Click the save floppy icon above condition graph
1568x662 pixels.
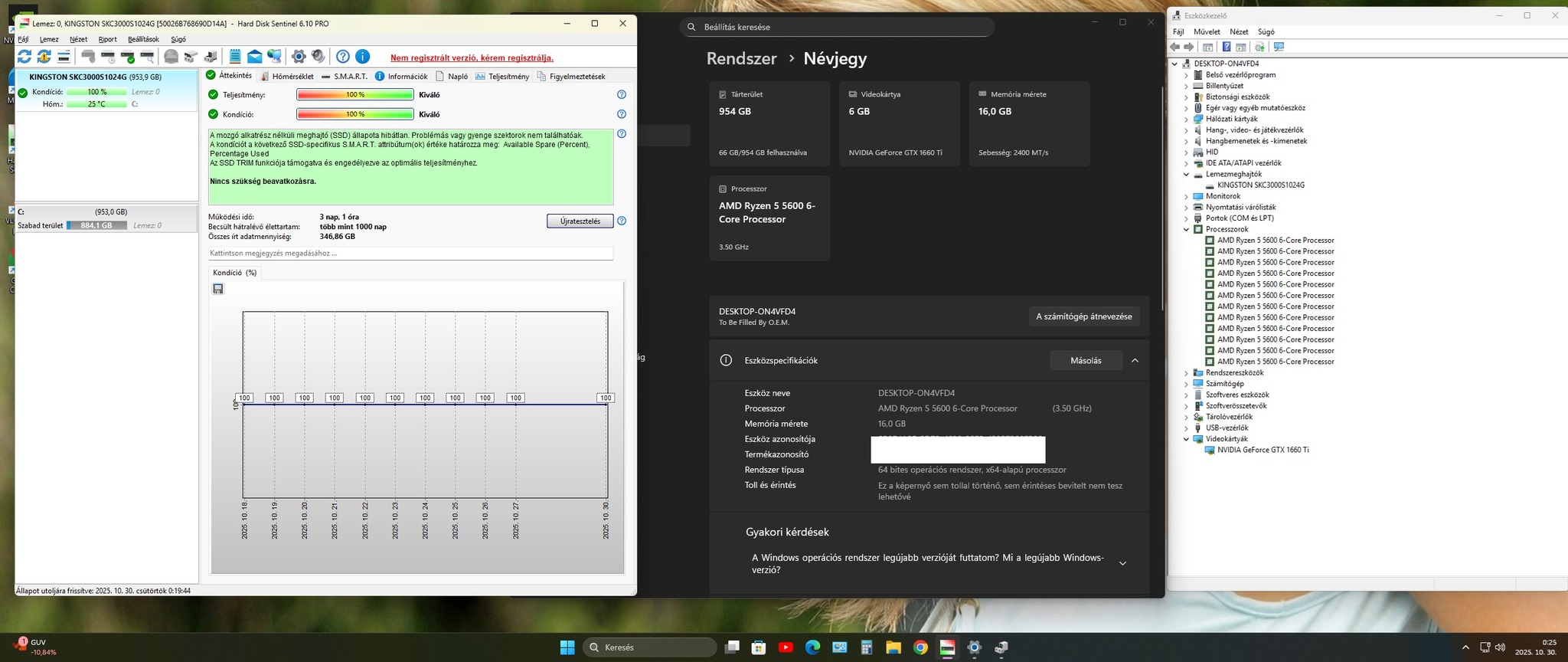click(x=218, y=289)
